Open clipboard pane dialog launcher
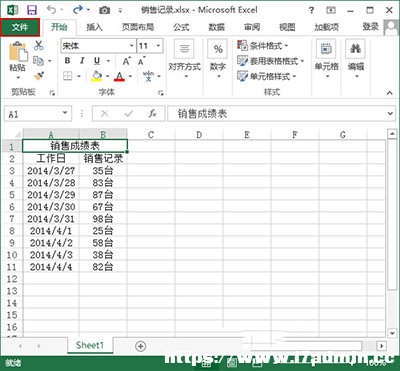400x371 pixels. pos(52,93)
